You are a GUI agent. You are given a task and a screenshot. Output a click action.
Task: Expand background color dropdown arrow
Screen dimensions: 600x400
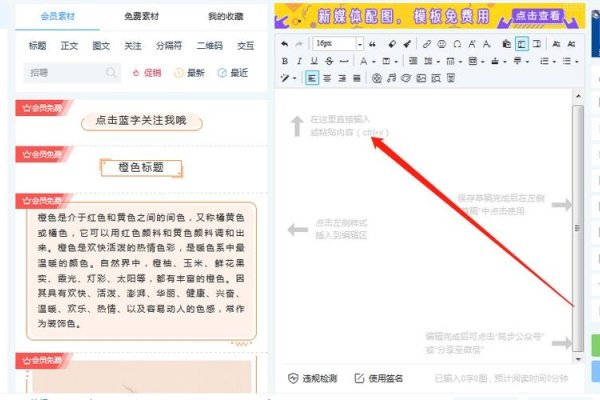pyautogui.click(x=396, y=62)
